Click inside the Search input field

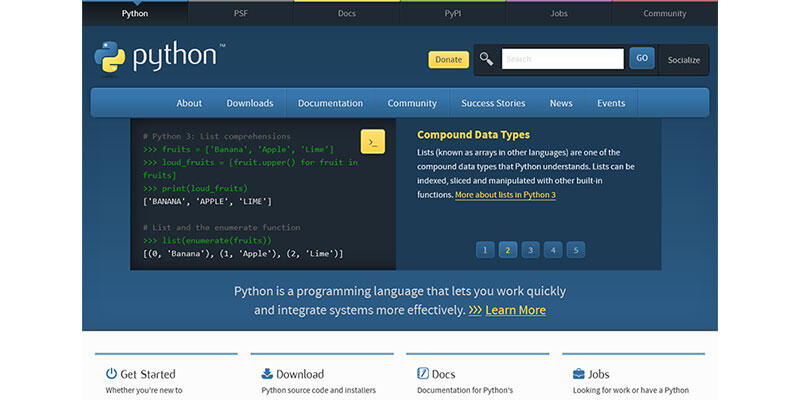point(563,59)
